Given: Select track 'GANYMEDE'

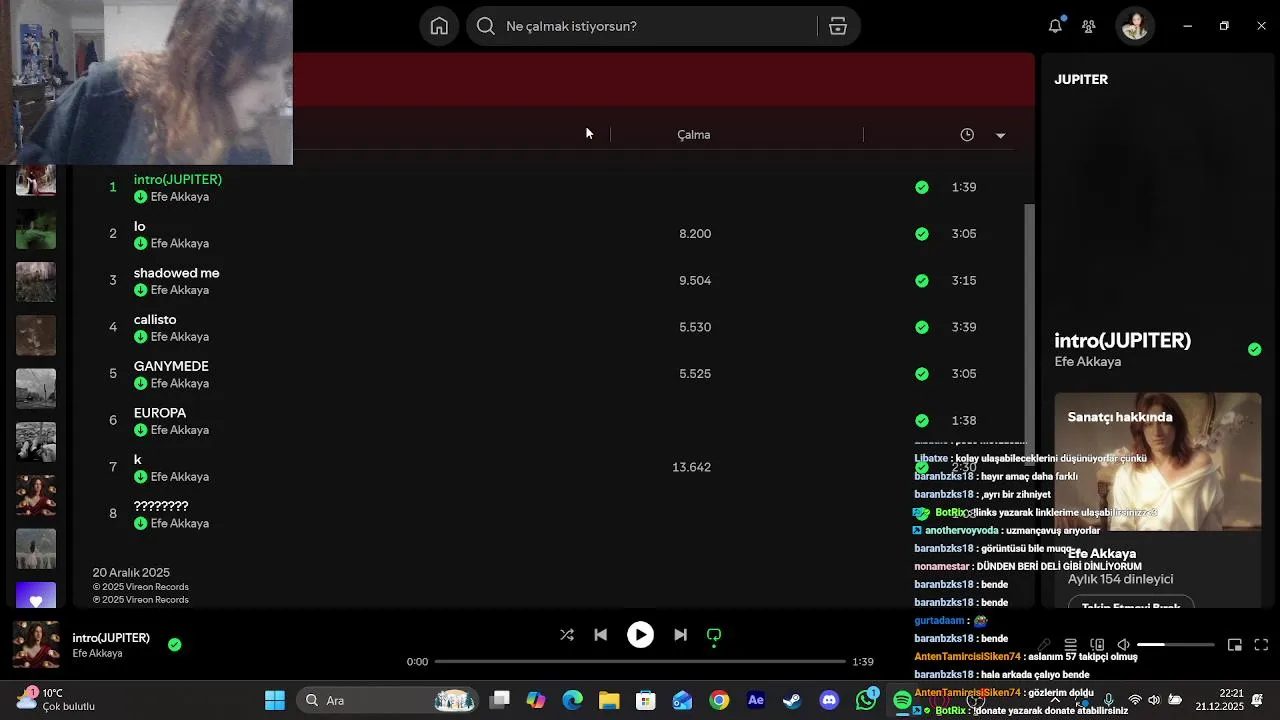Looking at the screenshot, I should 171,366.
